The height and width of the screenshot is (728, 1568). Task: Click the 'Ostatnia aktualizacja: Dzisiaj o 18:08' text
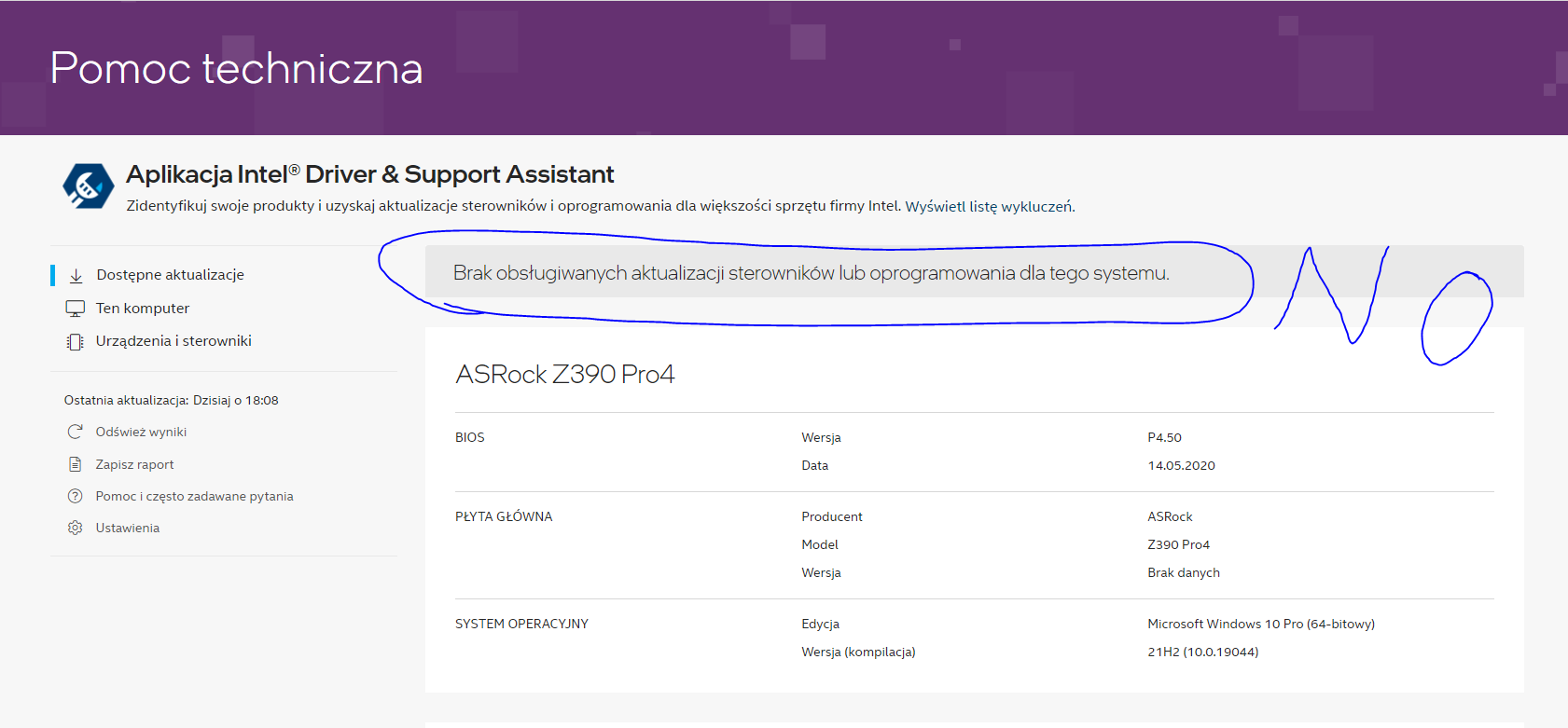(172, 400)
